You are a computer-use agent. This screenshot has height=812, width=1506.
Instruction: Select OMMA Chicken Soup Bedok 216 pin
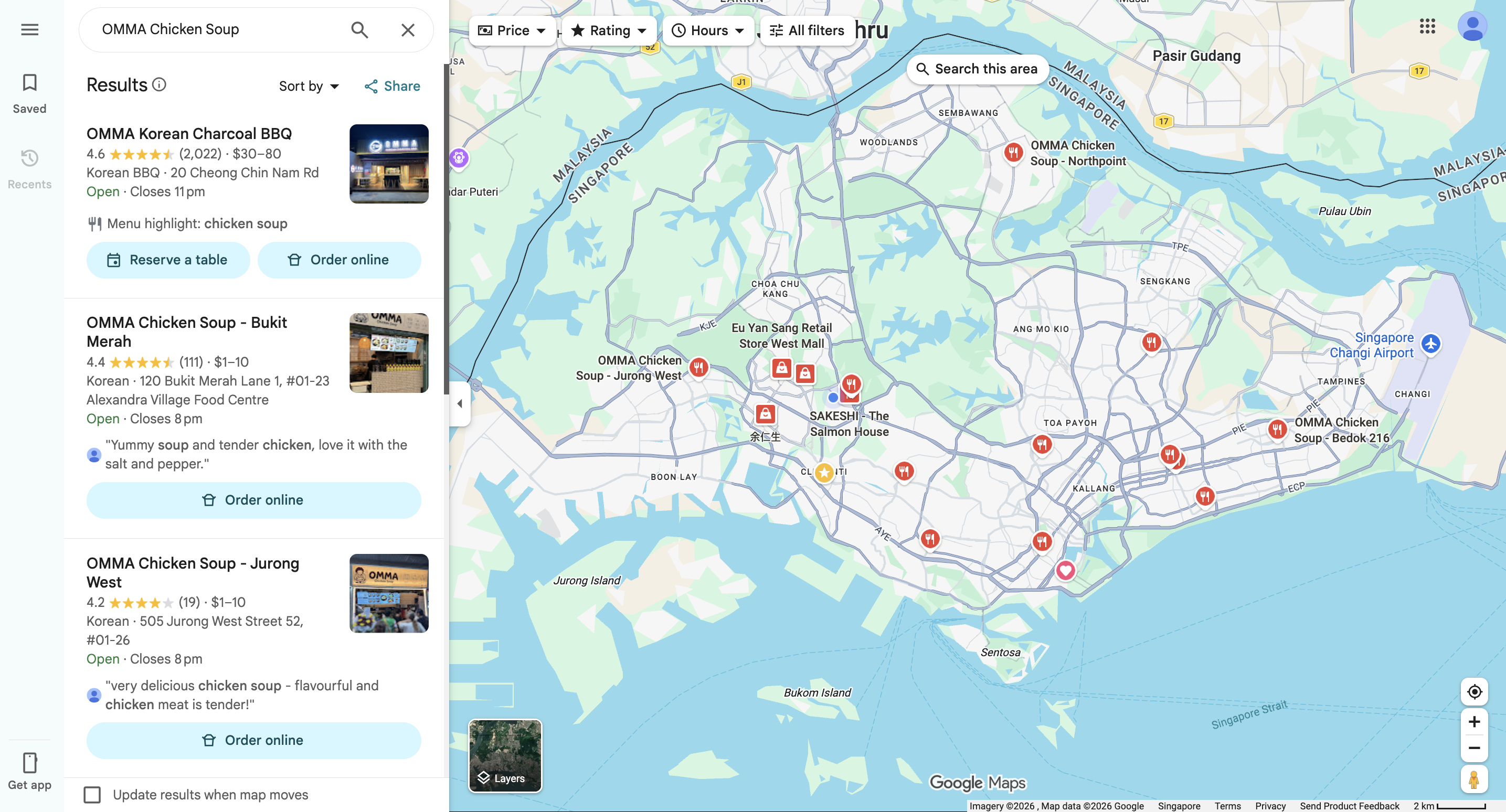coord(1277,431)
